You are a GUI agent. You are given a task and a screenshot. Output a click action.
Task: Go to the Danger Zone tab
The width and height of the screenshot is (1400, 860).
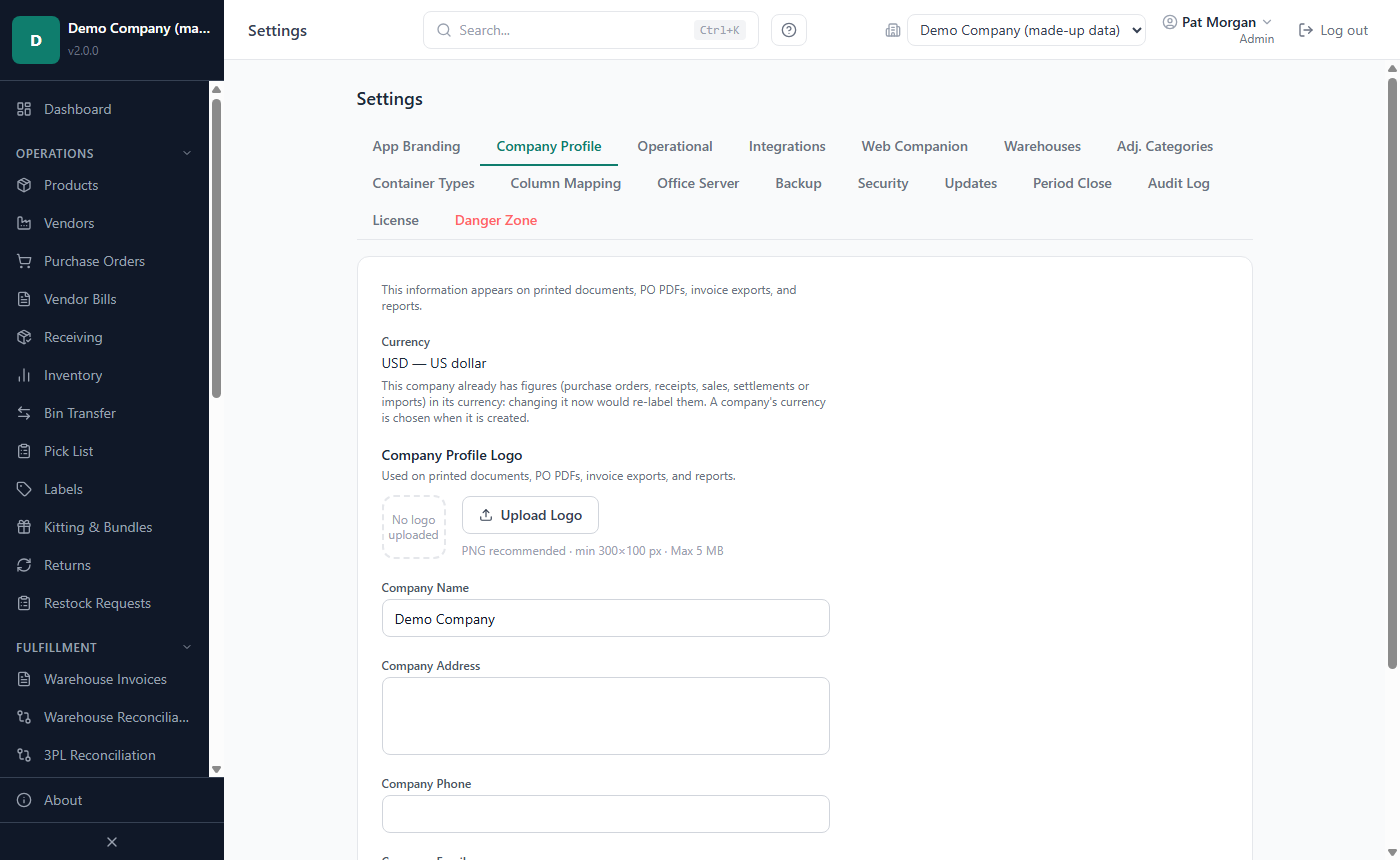[496, 220]
